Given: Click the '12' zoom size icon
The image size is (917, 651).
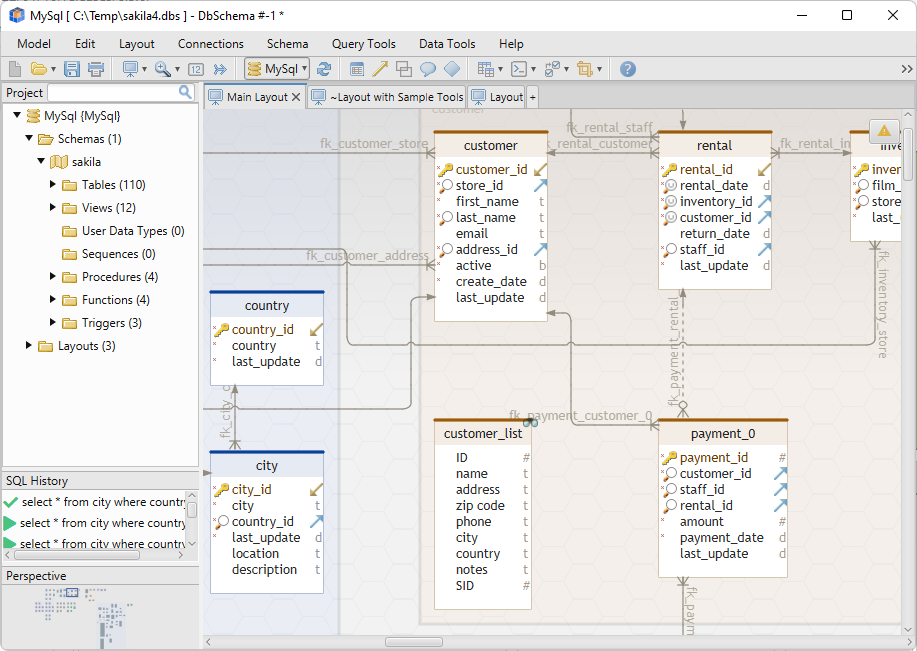Looking at the screenshot, I should coord(196,70).
